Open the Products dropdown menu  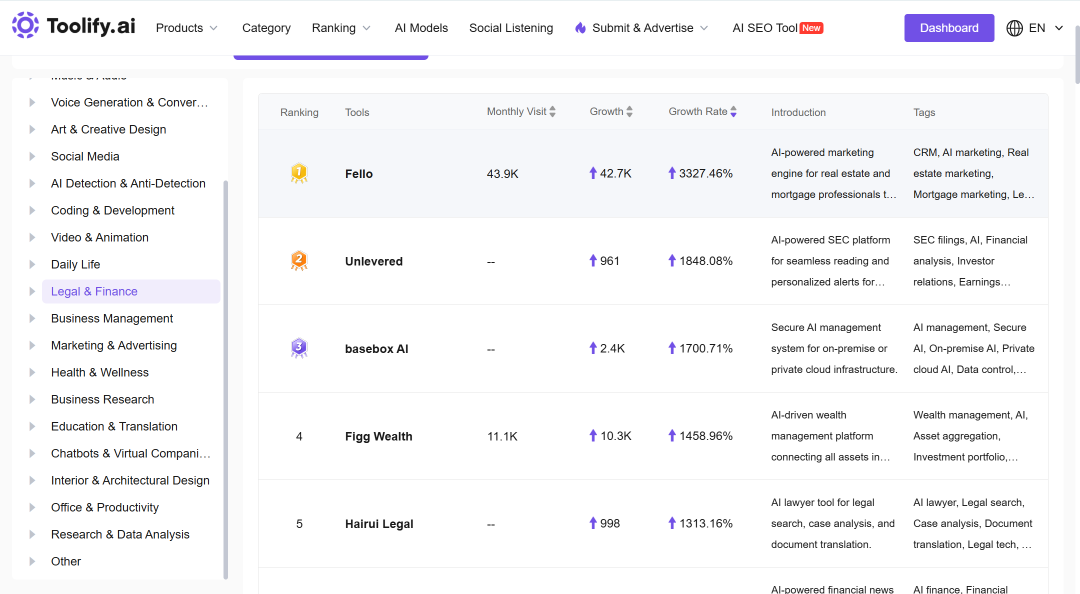click(x=187, y=28)
